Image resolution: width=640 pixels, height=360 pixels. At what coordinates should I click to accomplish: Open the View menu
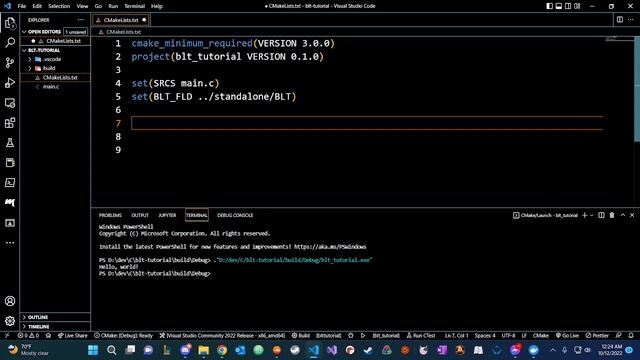tap(82, 6)
